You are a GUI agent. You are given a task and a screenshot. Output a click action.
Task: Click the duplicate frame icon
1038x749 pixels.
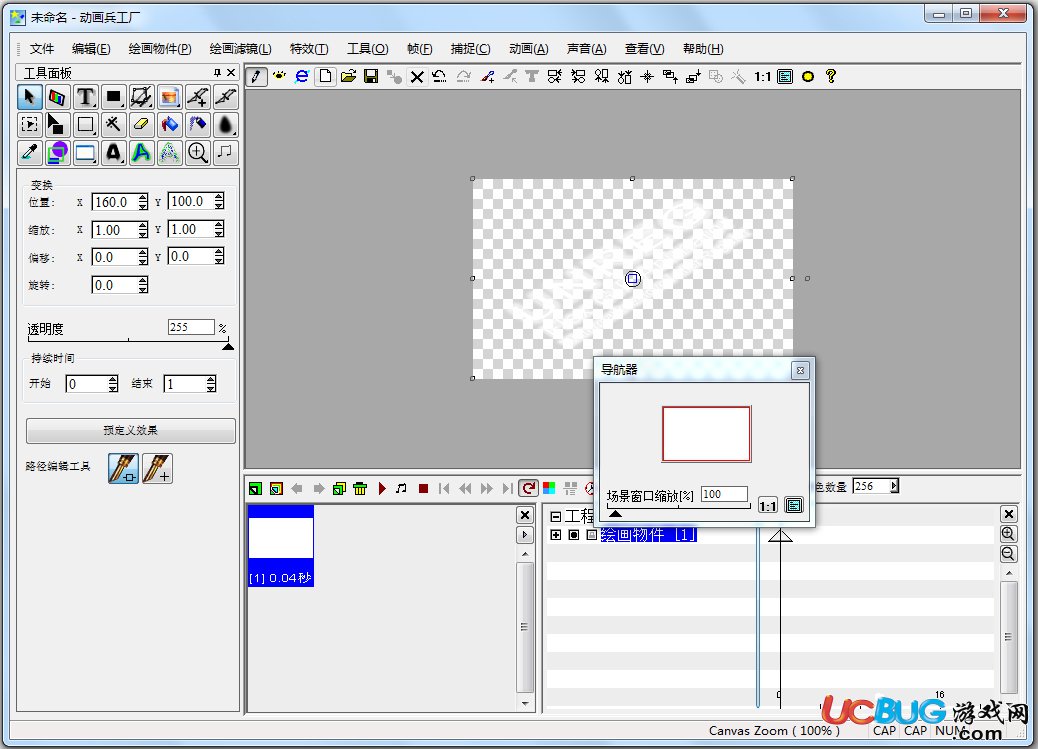click(339, 489)
